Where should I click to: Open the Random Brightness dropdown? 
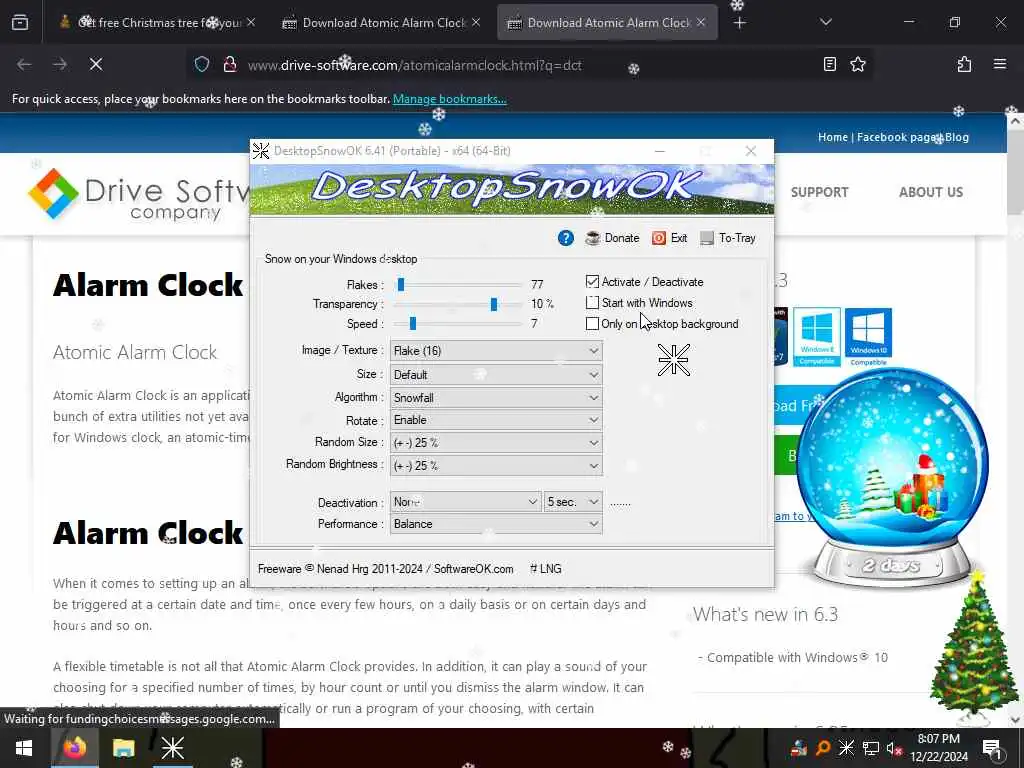coord(496,466)
